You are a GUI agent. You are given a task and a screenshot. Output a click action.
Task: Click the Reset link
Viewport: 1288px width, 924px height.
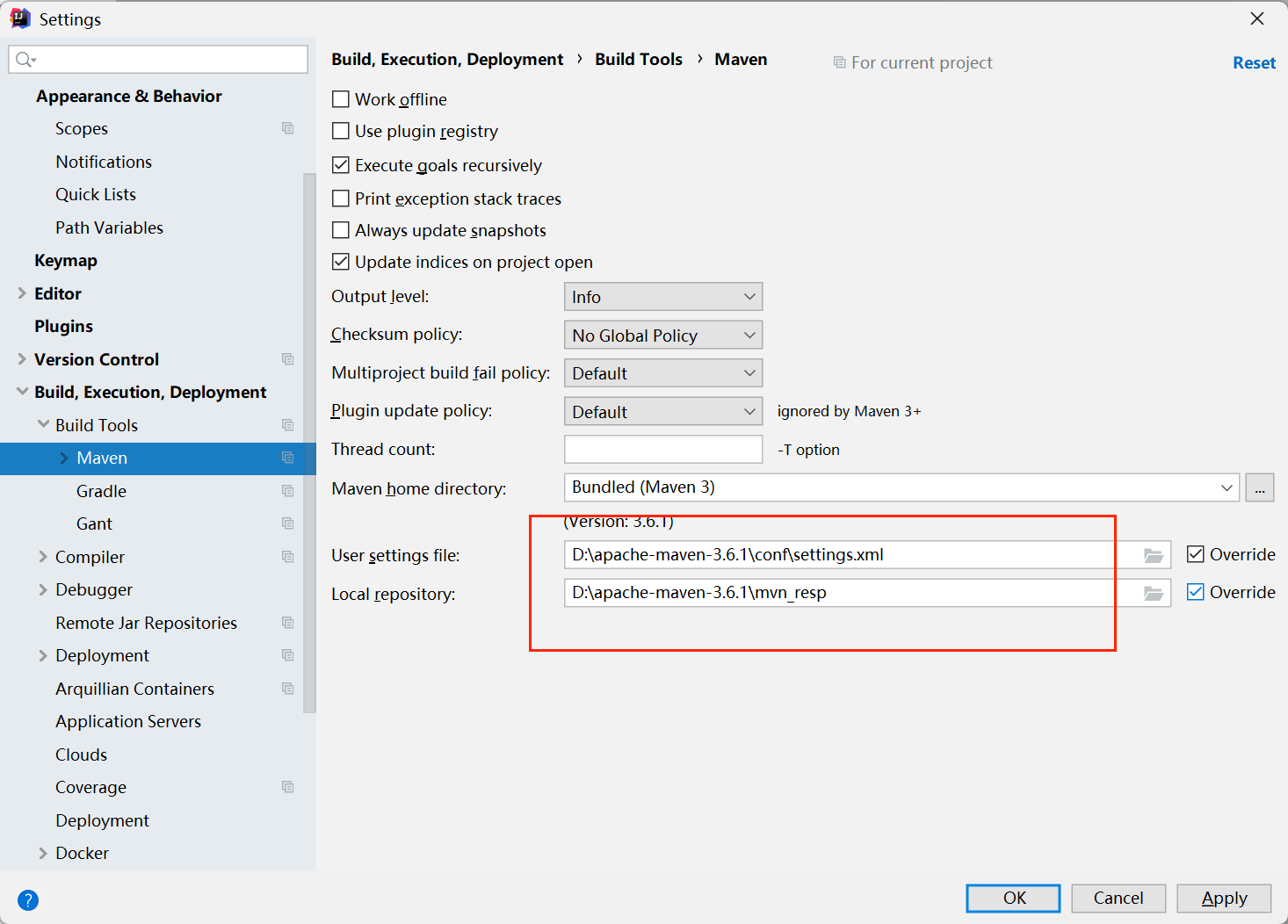coord(1254,62)
